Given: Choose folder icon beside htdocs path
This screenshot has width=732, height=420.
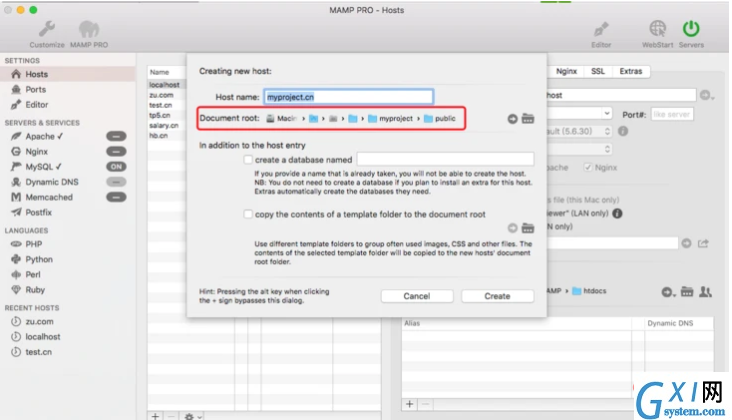Looking at the screenshot, I should point(687,292).
